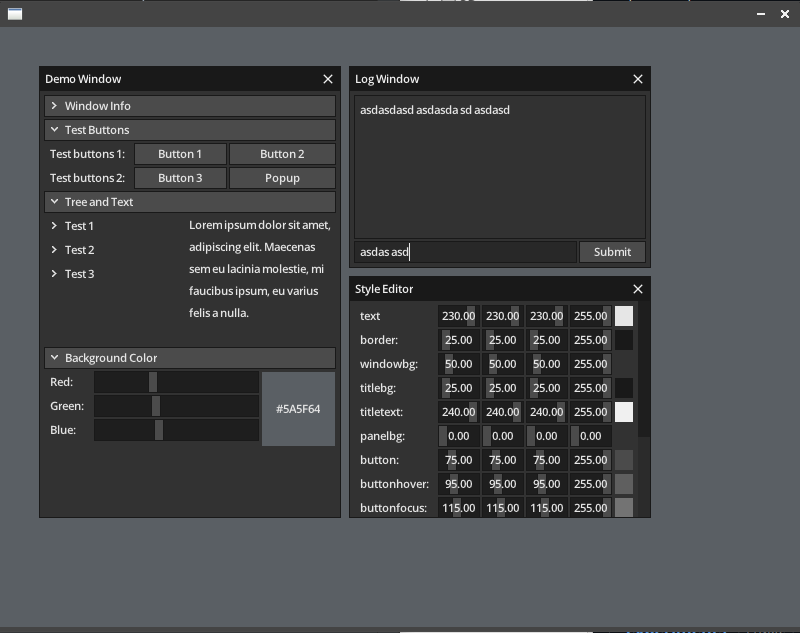
Task: Click the #5A5F64 color preview box
Action: (x=298, y=409)
